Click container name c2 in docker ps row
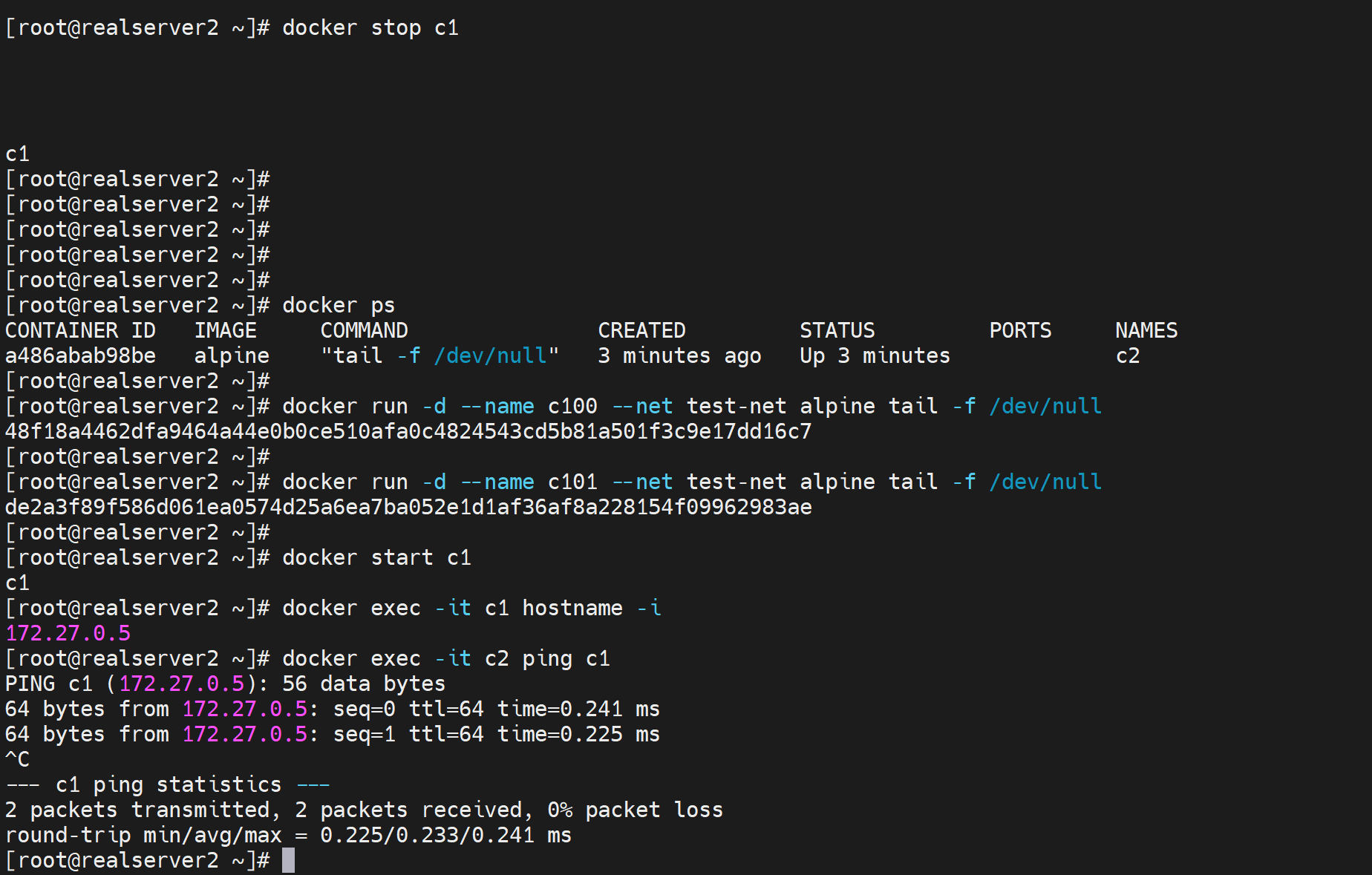This screenshot has width=1372, height=875. tap(1127, 356)
